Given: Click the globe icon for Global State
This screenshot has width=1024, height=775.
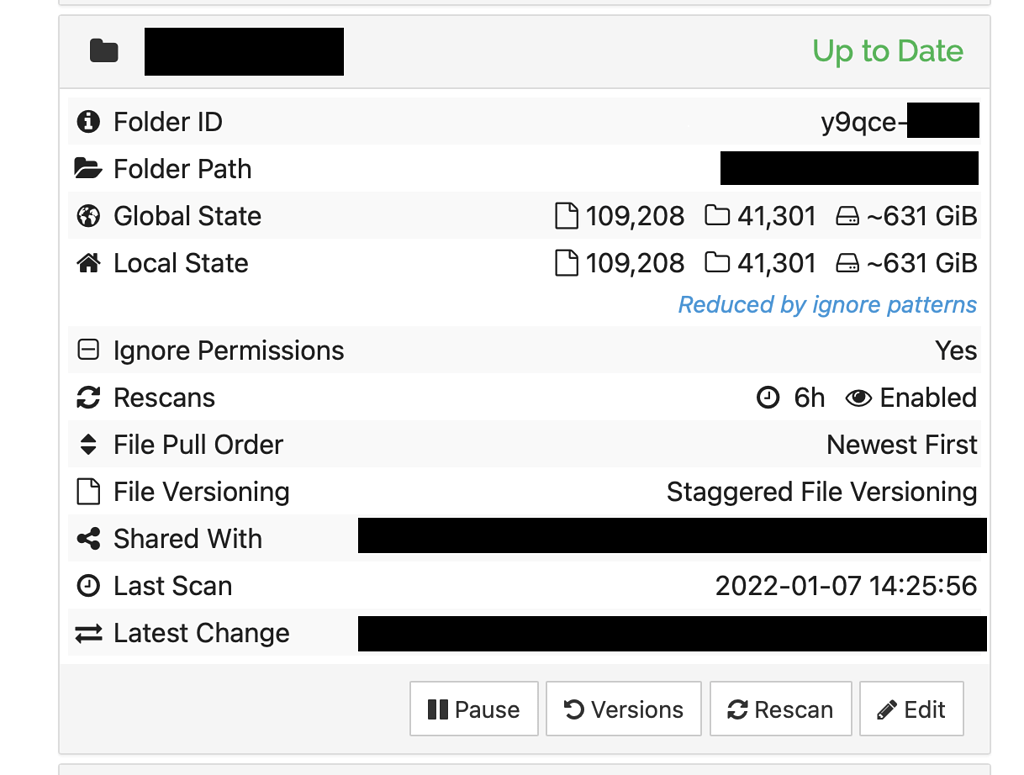Looking at the screenshot, I should click(89, 215).
